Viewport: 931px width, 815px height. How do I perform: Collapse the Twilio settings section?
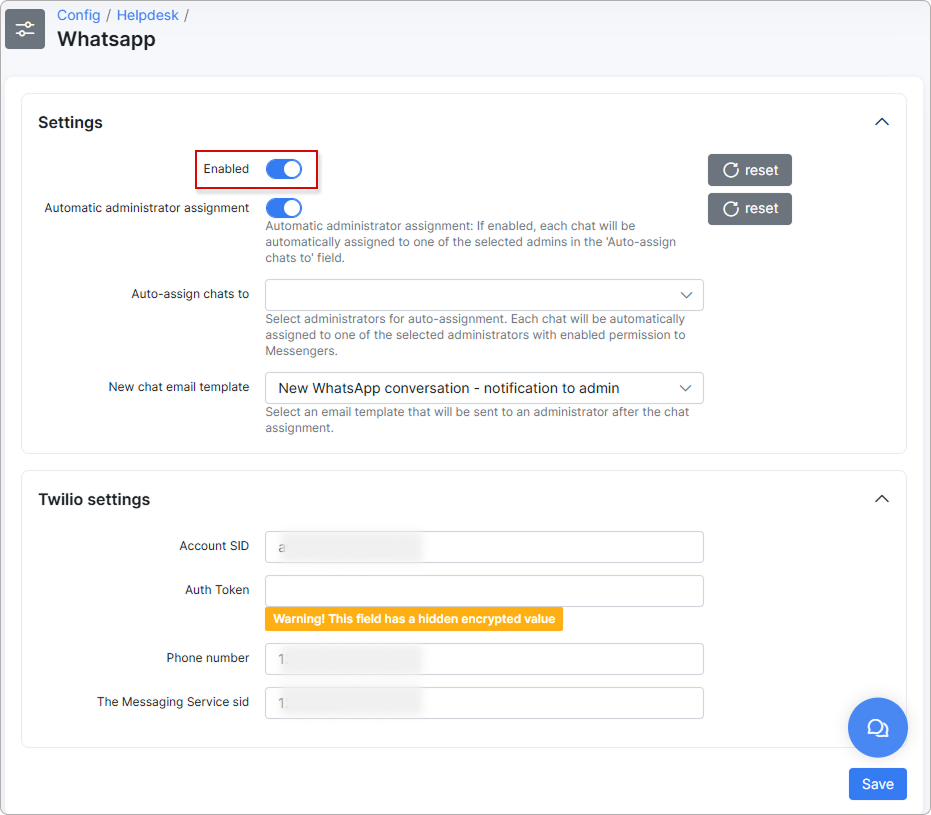click(882, 499)
